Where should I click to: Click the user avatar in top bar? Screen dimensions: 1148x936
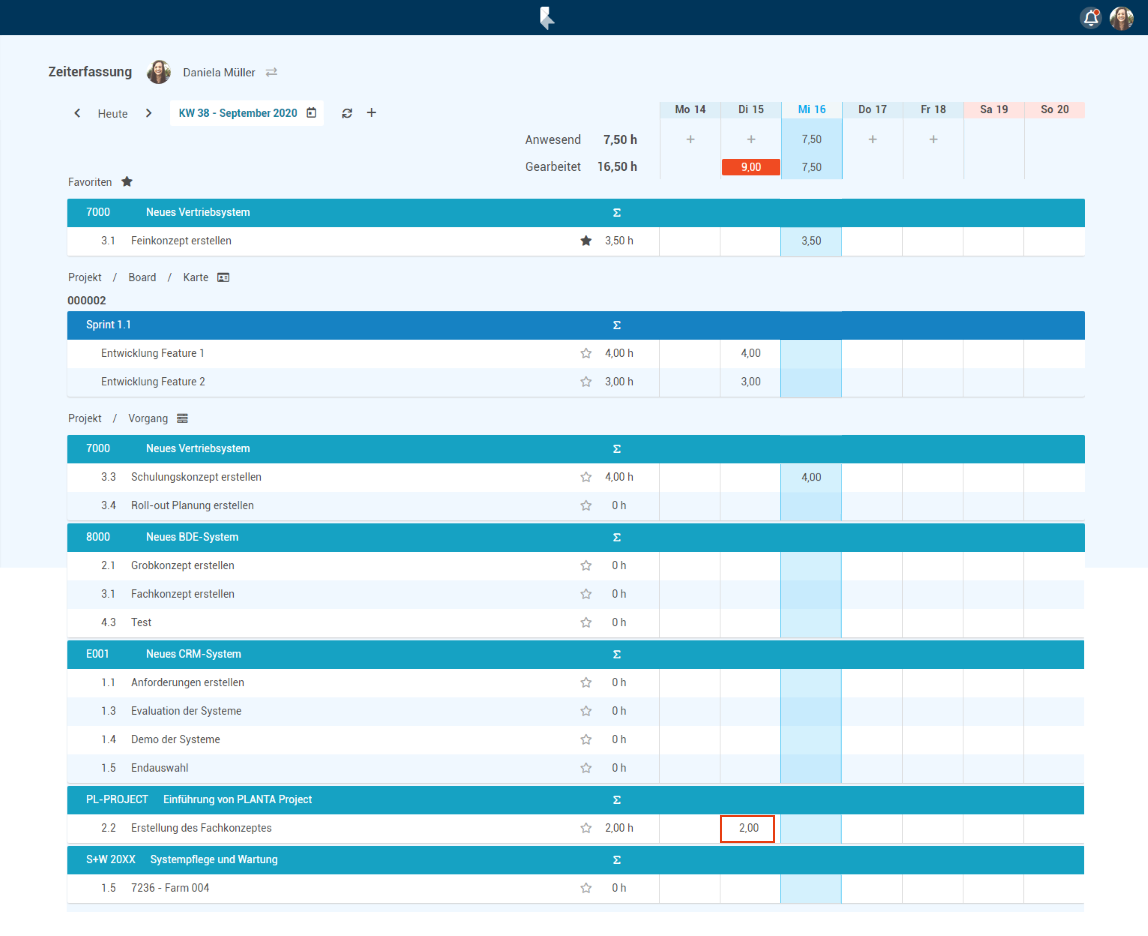point(1121,18)
